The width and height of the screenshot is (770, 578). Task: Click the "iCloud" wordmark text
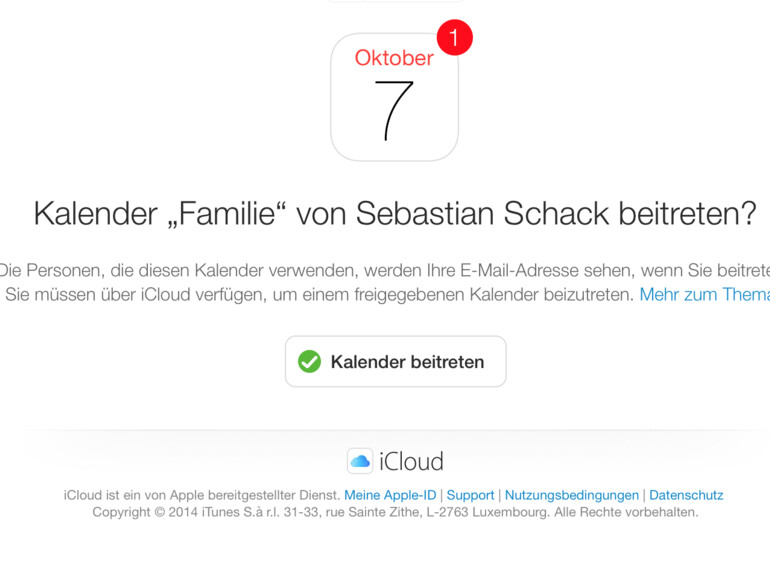[411, 461]
